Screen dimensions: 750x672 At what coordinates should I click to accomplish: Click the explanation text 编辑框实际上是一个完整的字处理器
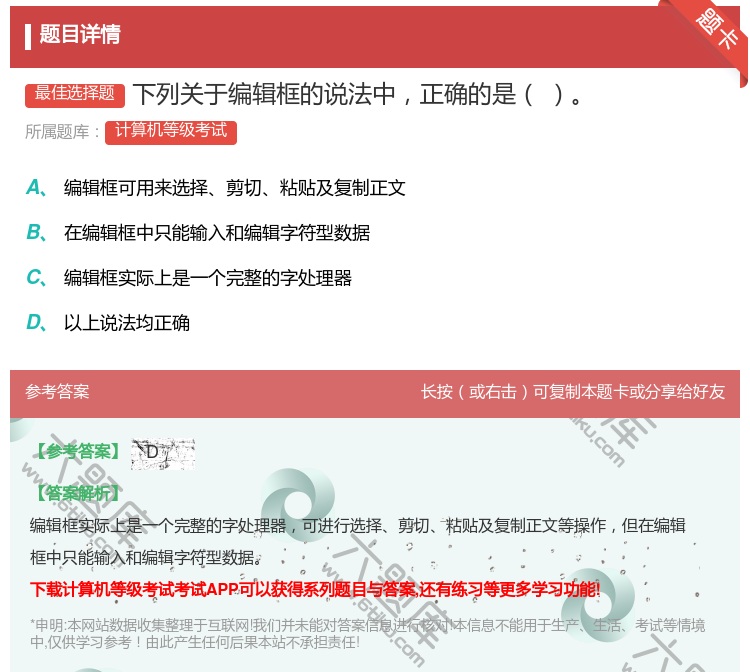158,526
